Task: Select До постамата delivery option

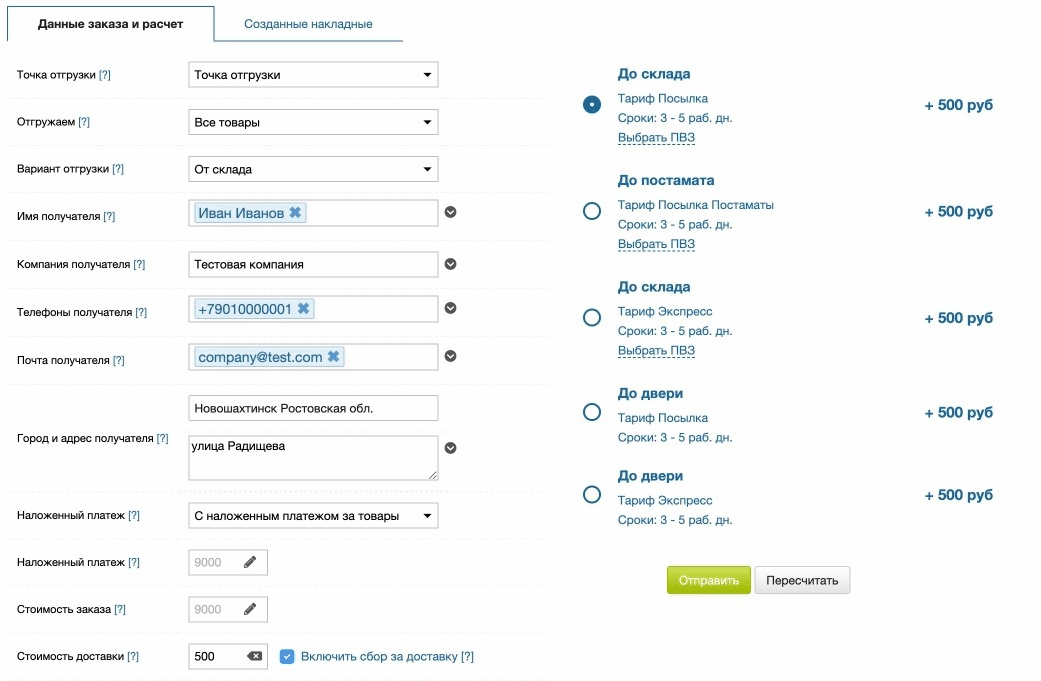Action: point(592,211)
